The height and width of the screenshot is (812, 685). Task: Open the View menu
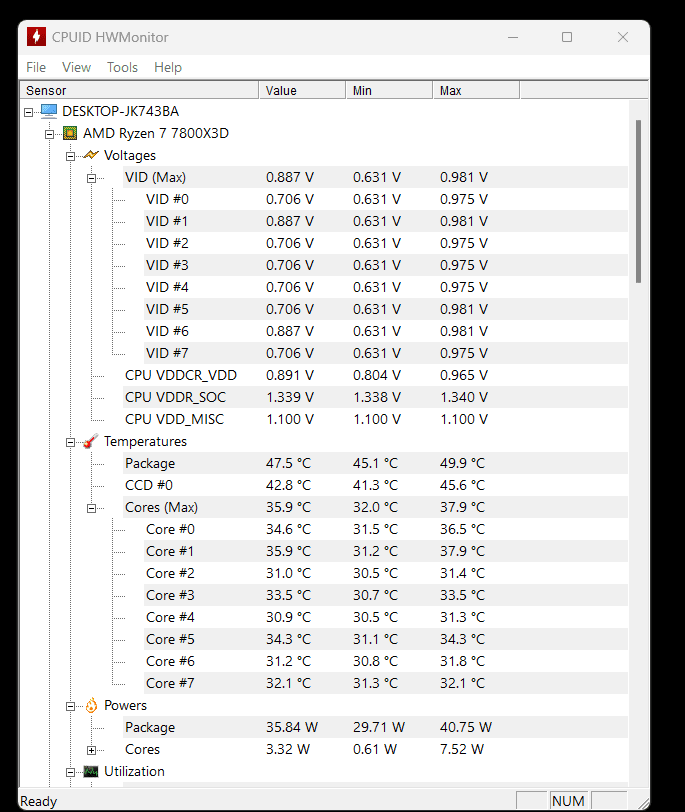pos(76,67)
